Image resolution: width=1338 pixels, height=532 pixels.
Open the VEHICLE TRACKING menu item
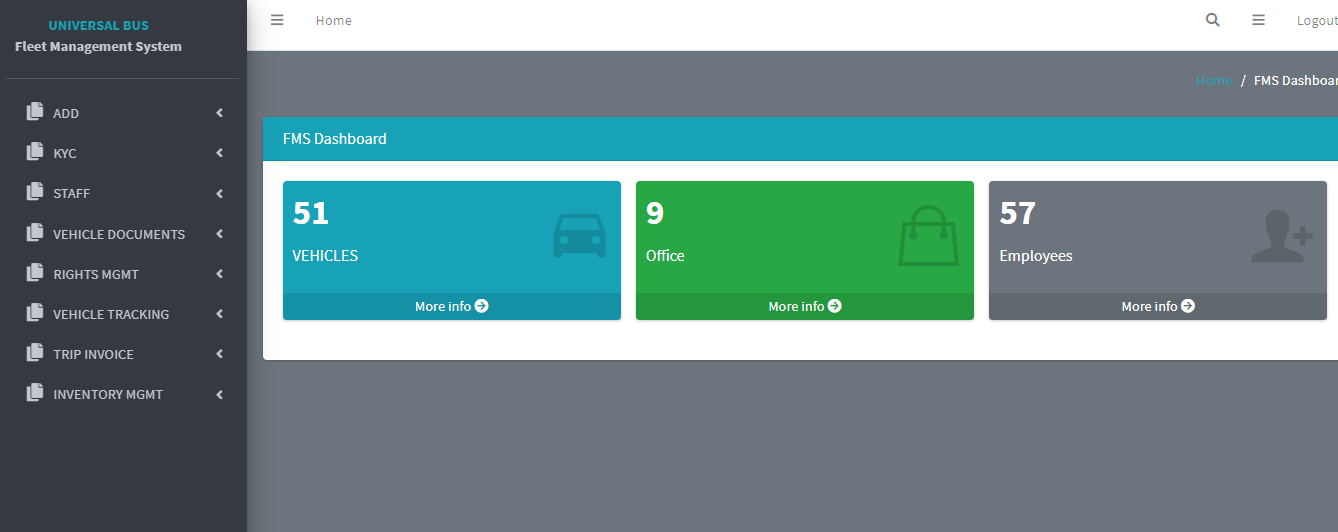click(x=123, y=314)
